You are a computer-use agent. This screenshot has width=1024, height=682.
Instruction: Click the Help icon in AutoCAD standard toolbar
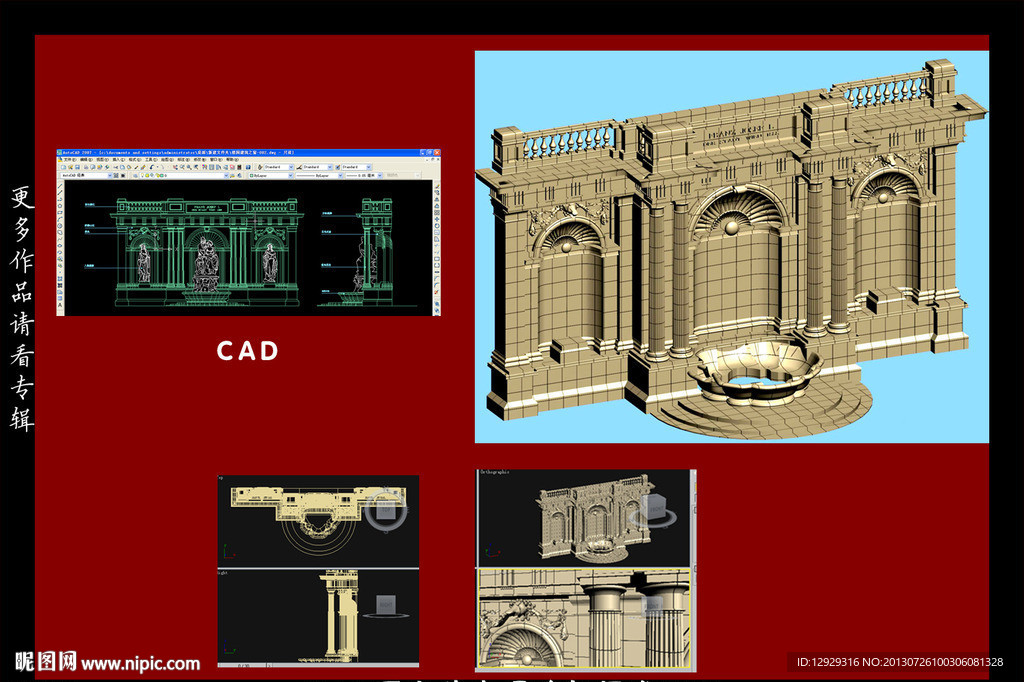(x=248, y=167)
